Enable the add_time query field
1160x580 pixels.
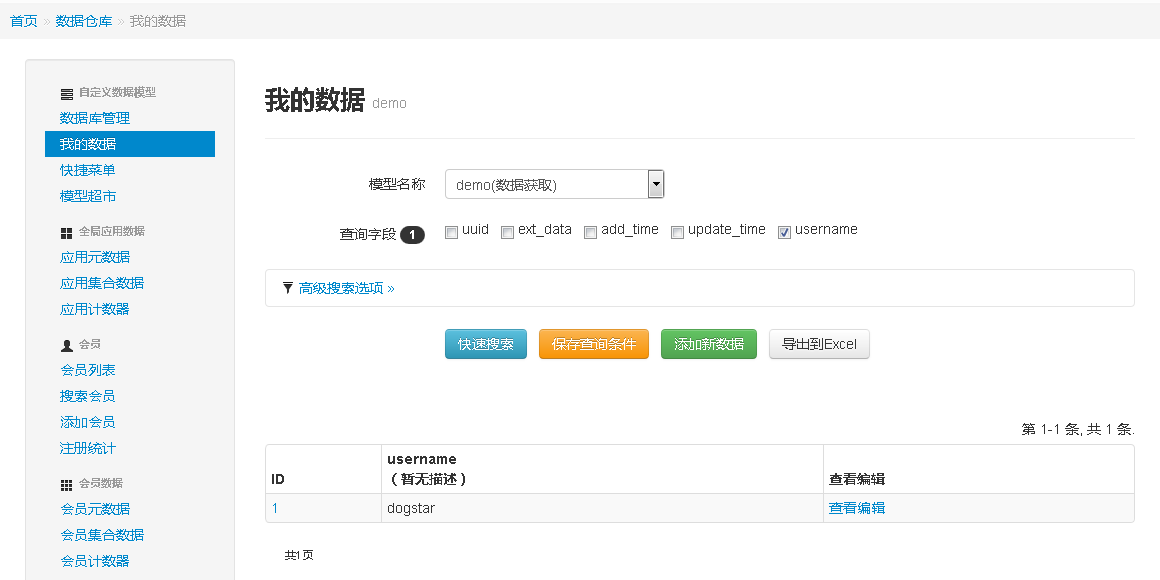(590, 232)
